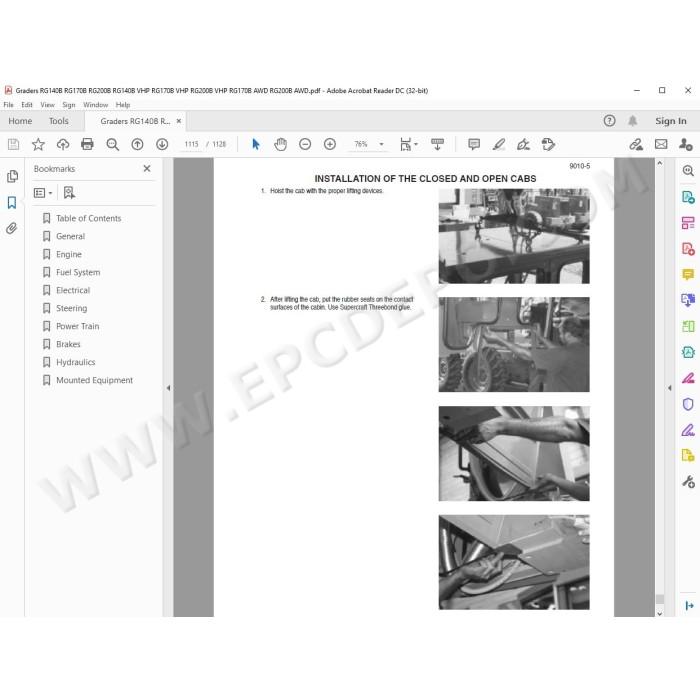
Task: Open More Tools wrench icon
Action: pyautogui.click(x=688, y=482)
